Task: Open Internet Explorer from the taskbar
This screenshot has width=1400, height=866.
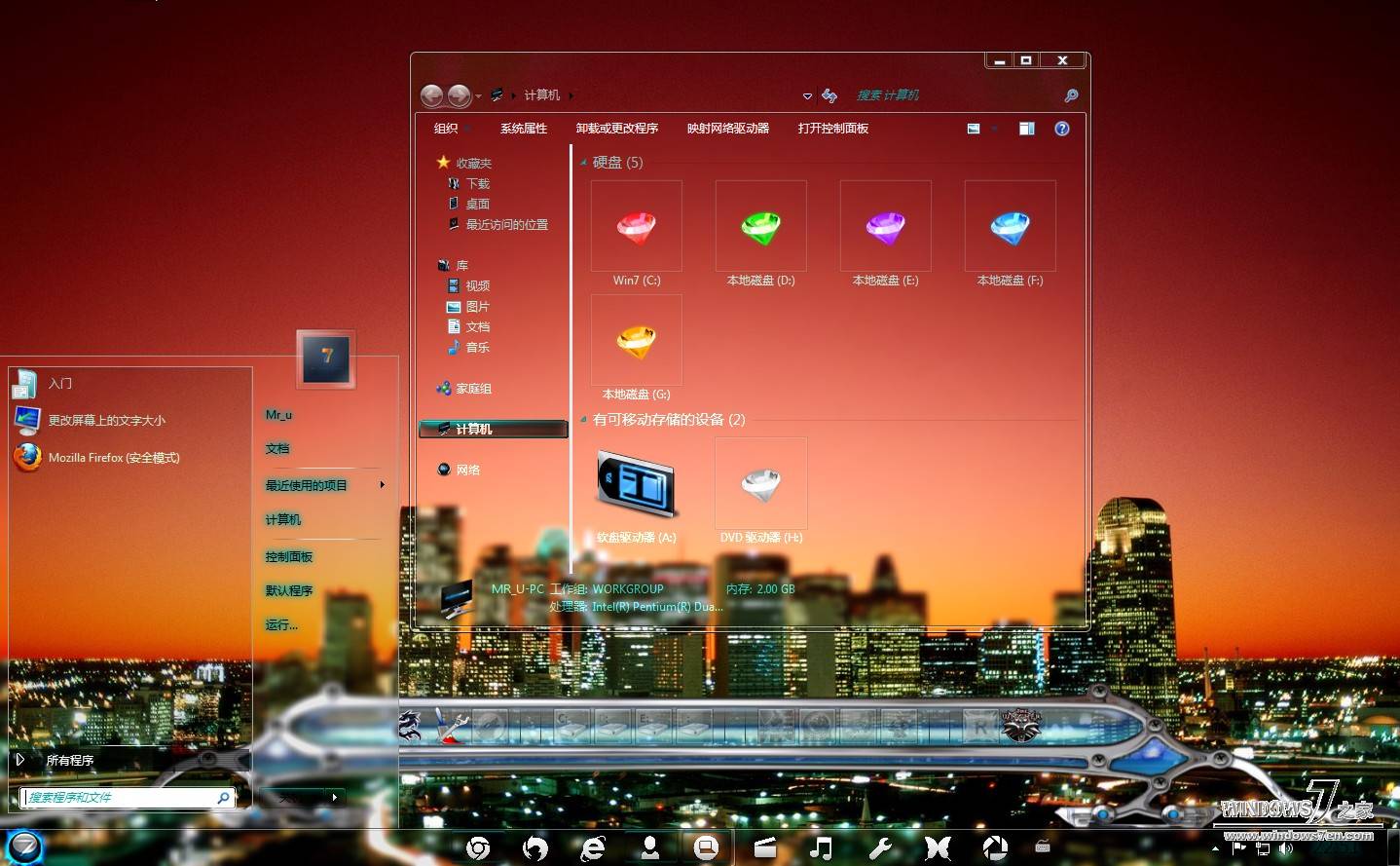Action: click(592, 847)
